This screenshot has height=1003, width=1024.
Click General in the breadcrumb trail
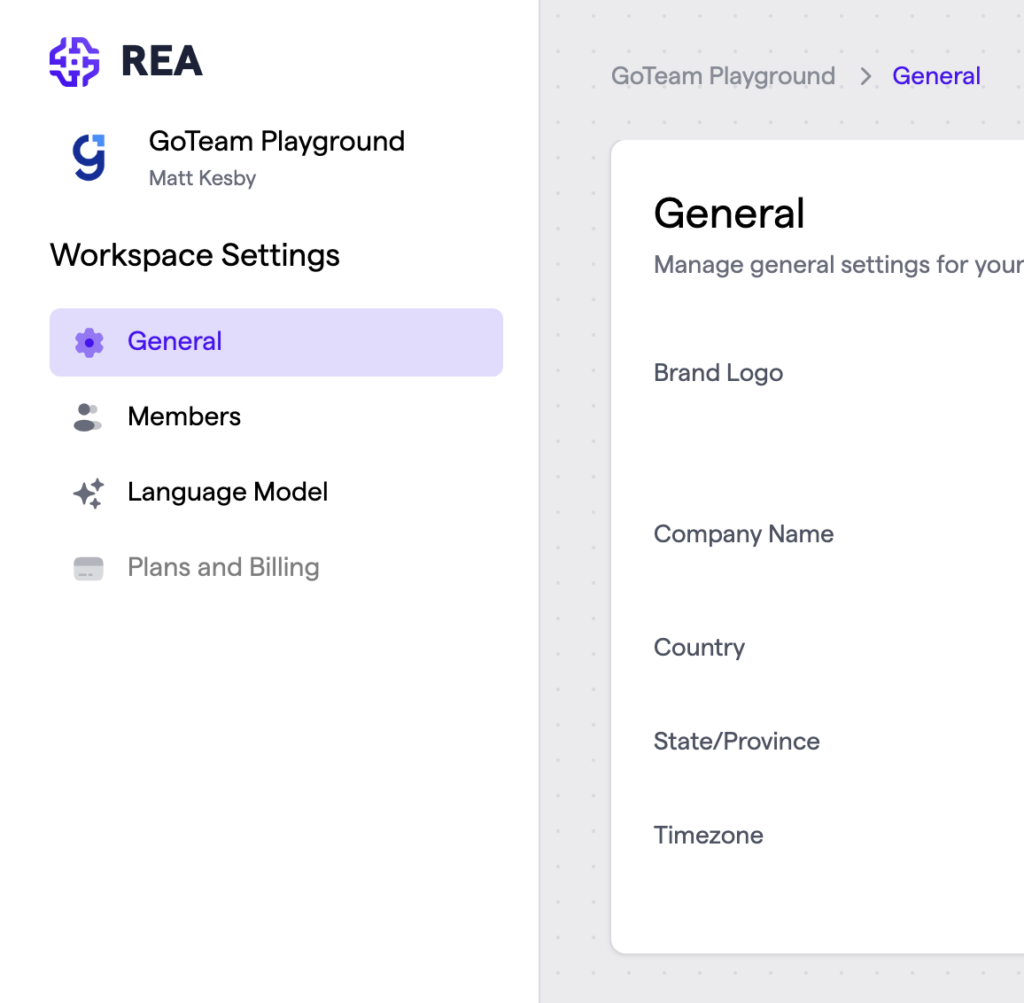[x=936, y=76]
